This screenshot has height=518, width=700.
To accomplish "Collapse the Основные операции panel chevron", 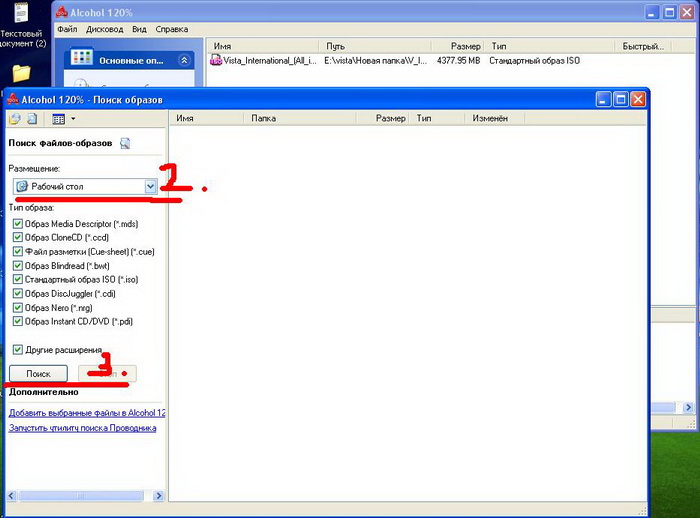I will pos(184,60).
